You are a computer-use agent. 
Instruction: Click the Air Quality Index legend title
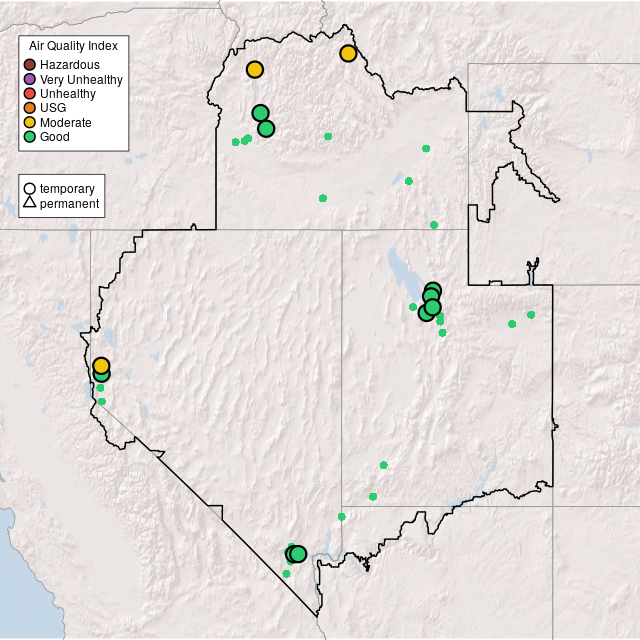click(x=74, y=46)
